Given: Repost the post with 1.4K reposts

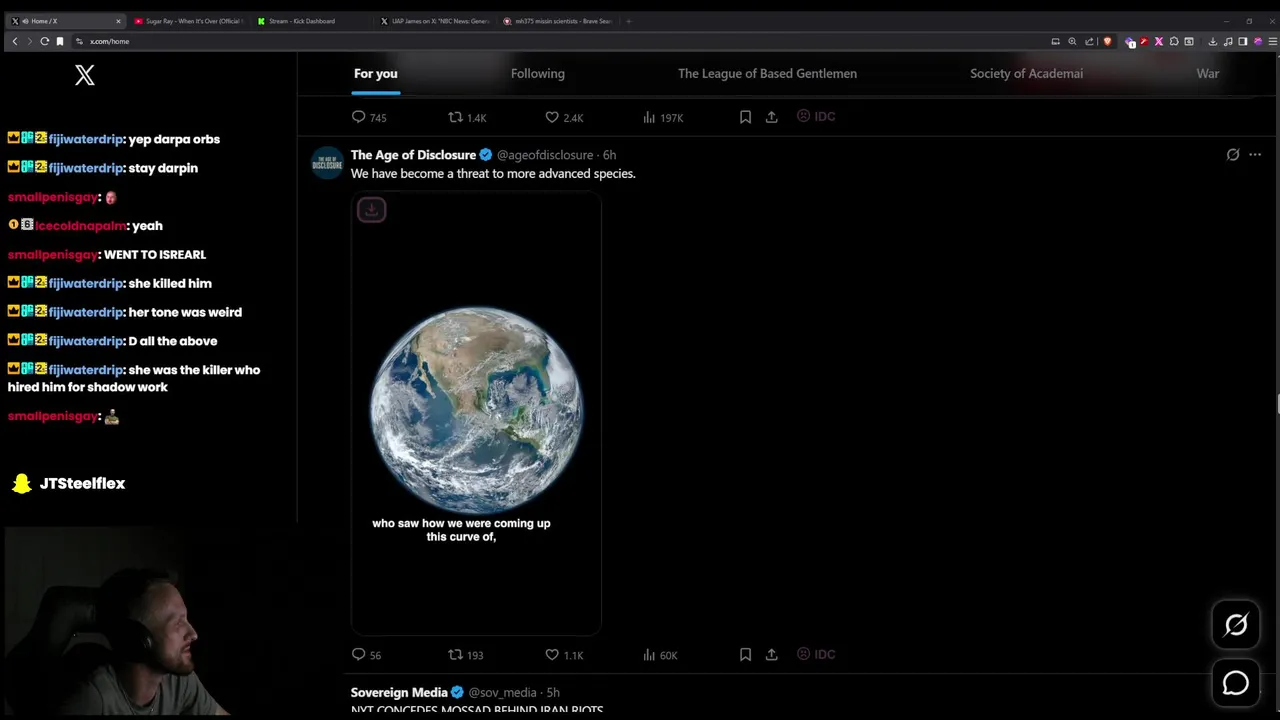Looking at the screenshot, I should (467, 117).
